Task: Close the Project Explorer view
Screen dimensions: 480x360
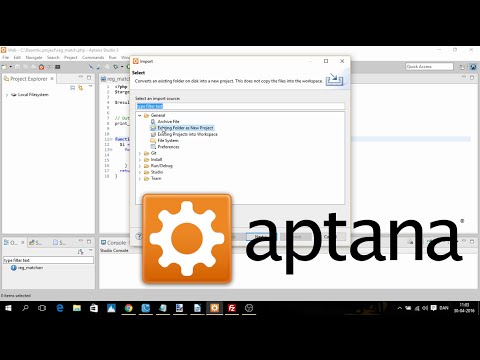Action: (52, 79)
